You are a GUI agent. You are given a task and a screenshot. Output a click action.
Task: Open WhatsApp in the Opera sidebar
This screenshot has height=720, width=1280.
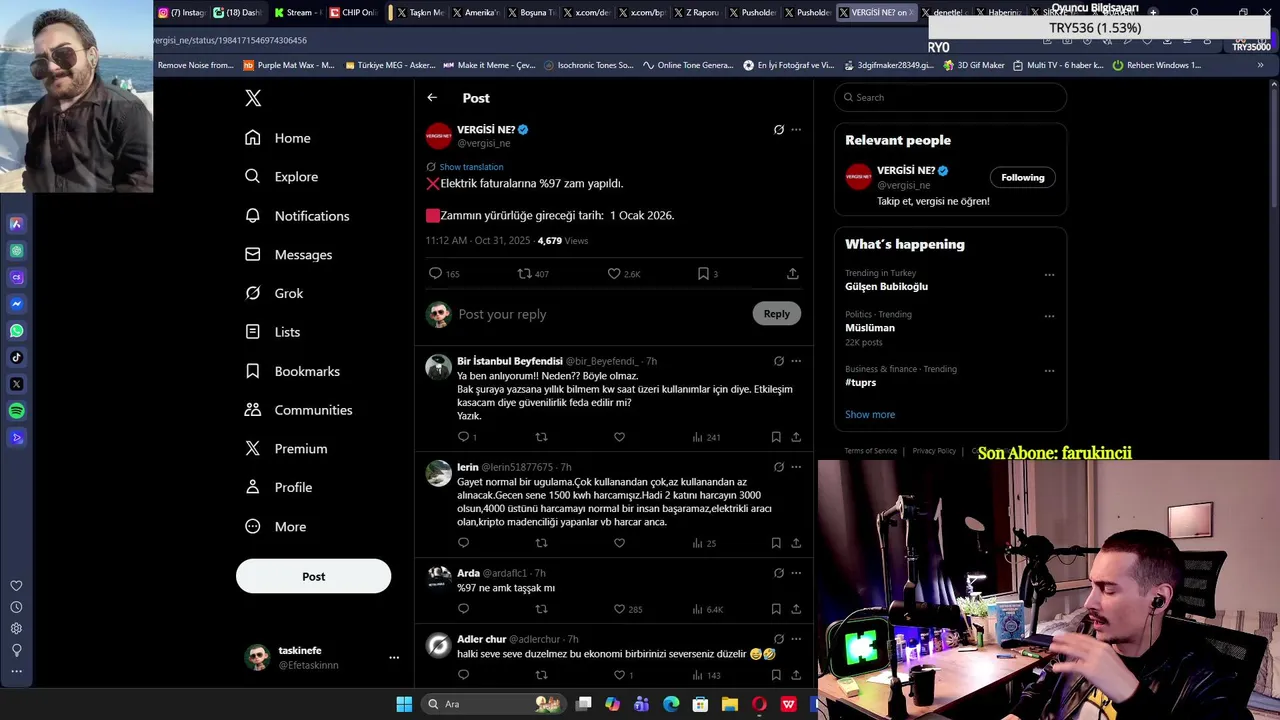(x=16, y=331)
